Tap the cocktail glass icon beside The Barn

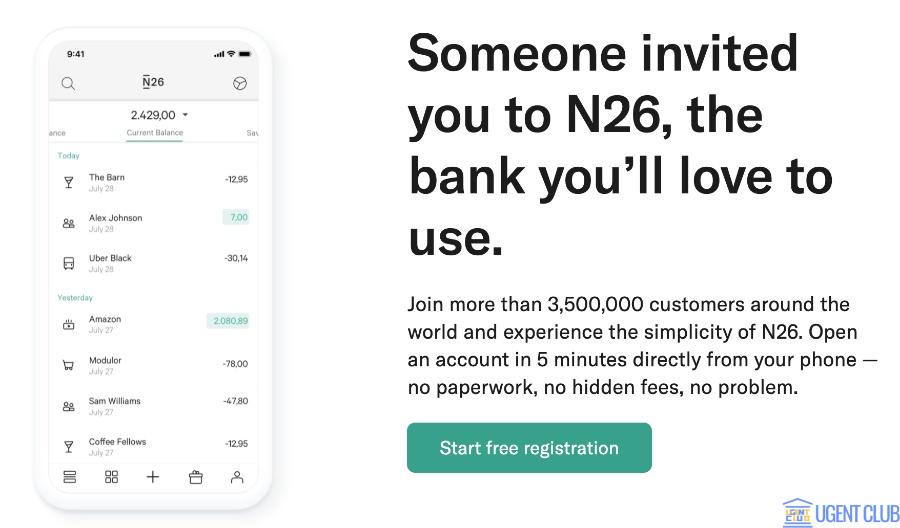[x=69, y=182]
